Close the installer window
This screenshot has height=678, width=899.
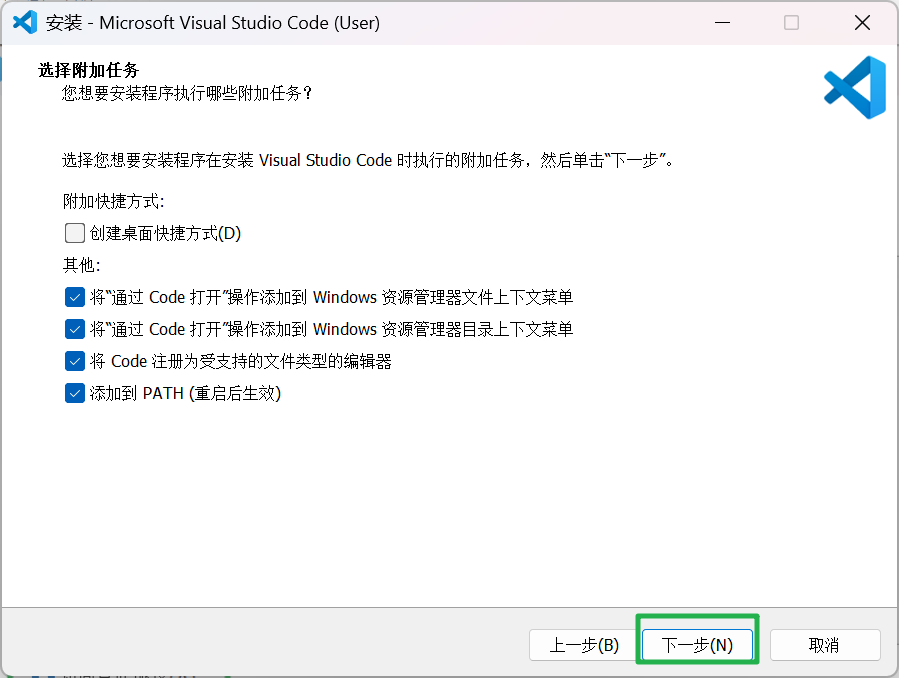[x=862, y=23]
